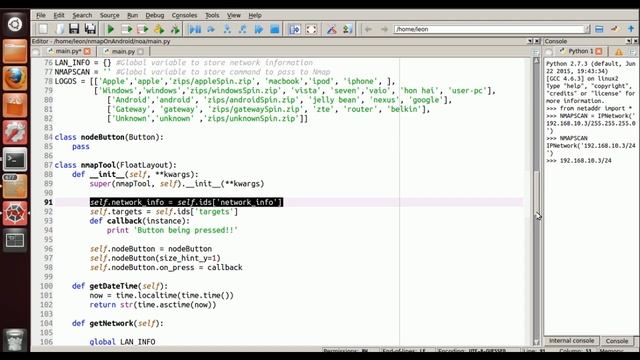Open the Consoles menu
Viewport: 640px width, 360px height.
tap(184, 15)
